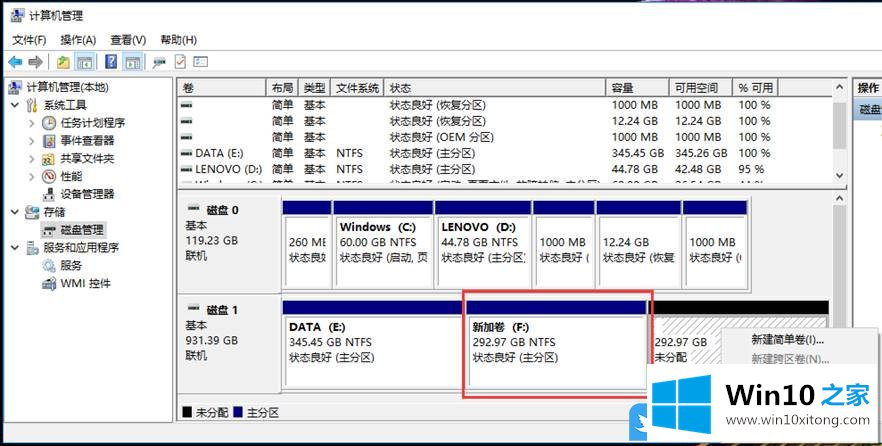The width and height of the screenshot is (882, 446).
Task: Open the 查看(V) menu
Action: tap(128, 40)
